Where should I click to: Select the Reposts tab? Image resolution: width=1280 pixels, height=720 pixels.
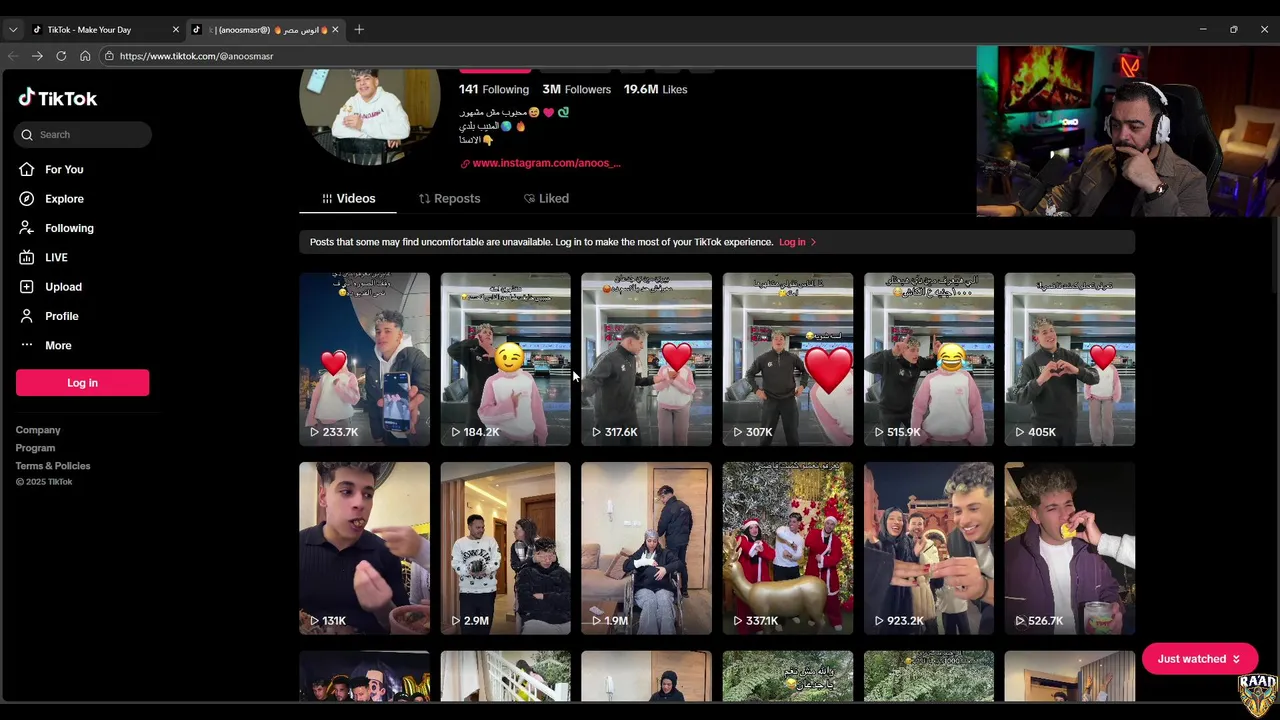click(449, 198)
